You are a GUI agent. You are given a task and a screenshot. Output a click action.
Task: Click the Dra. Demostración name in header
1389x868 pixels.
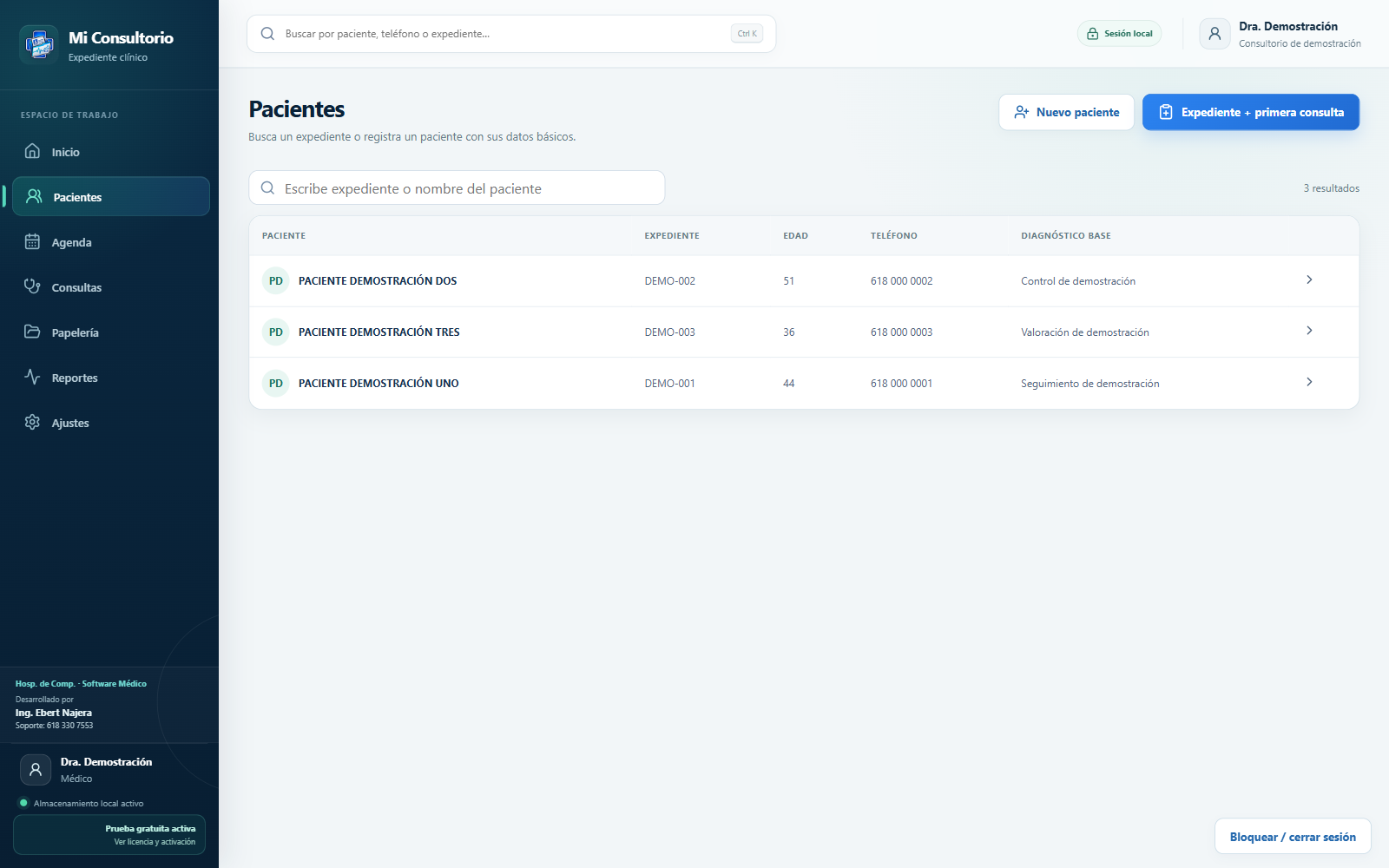click(x=1288, y=27)
